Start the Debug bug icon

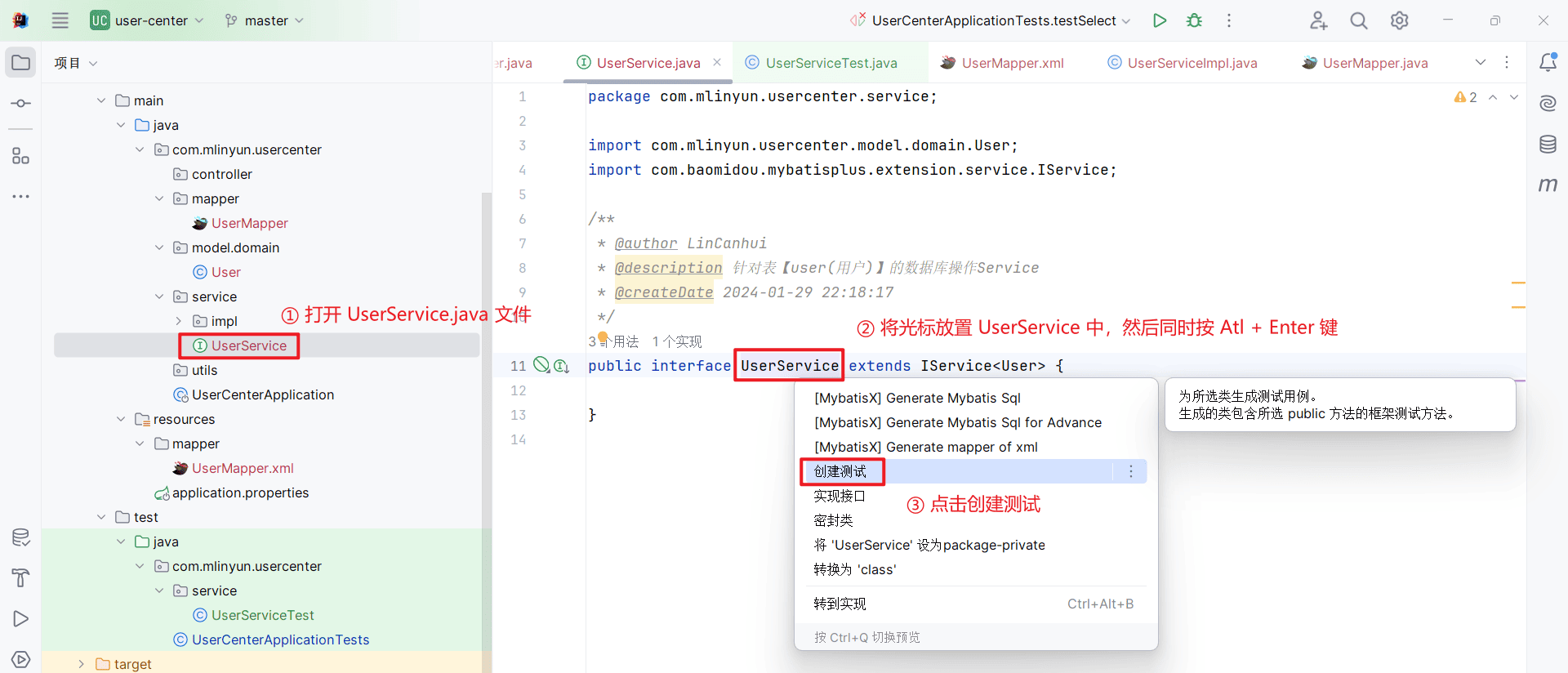pos(1194,20)
